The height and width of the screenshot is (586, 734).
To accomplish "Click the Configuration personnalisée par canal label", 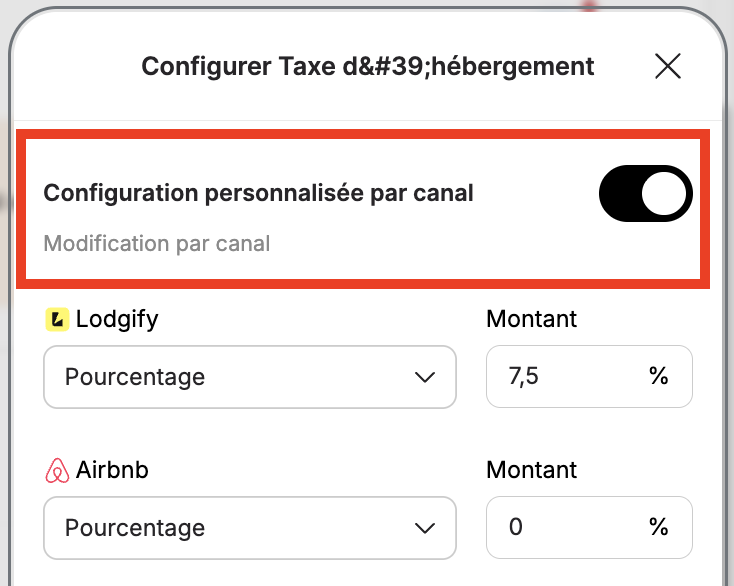I will click(258, 193).
